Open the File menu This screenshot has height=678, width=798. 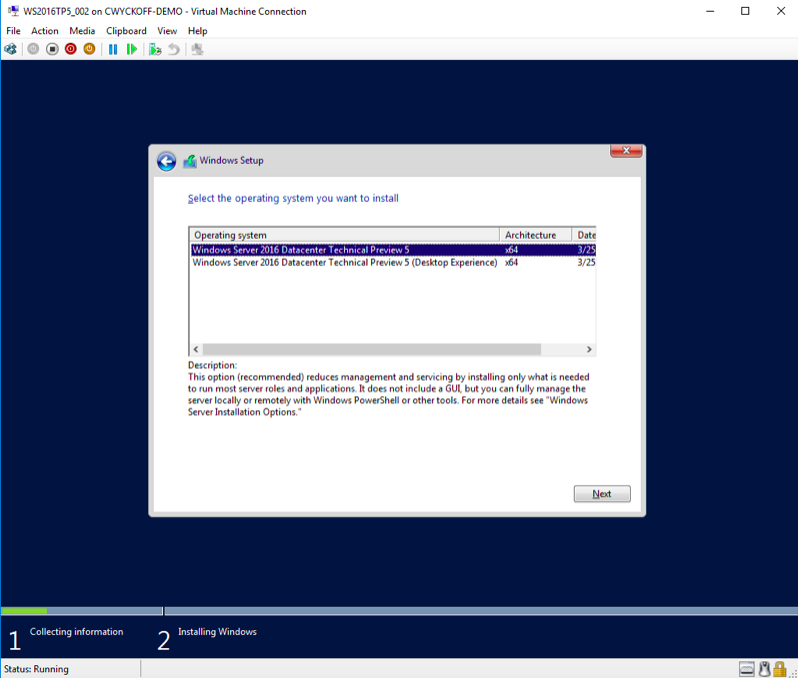click(13, 31)
